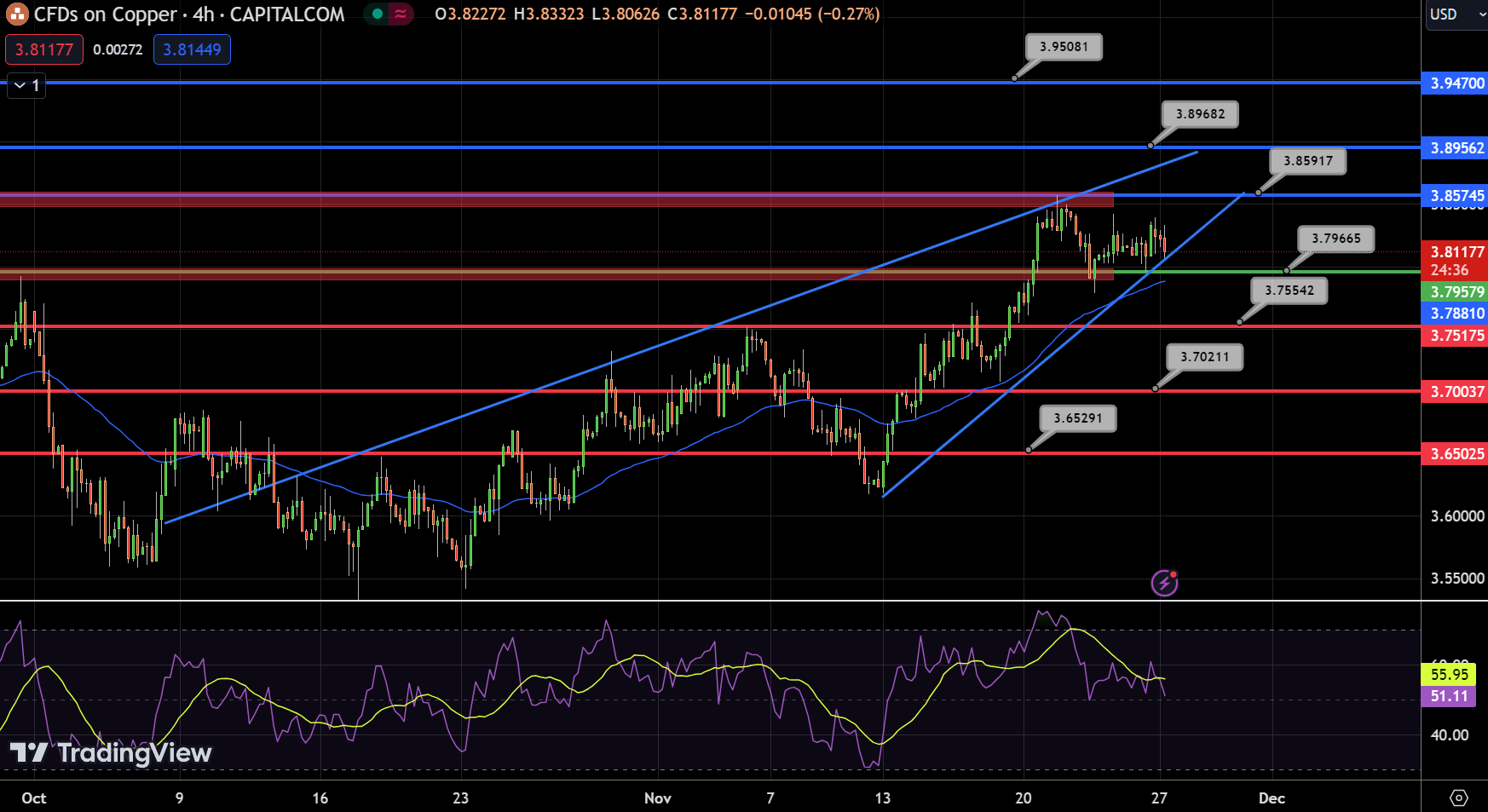Click the blue 3.78810 moving average label
The width and height of the screenshot is (1488, 812).
tap(1455, 314)
